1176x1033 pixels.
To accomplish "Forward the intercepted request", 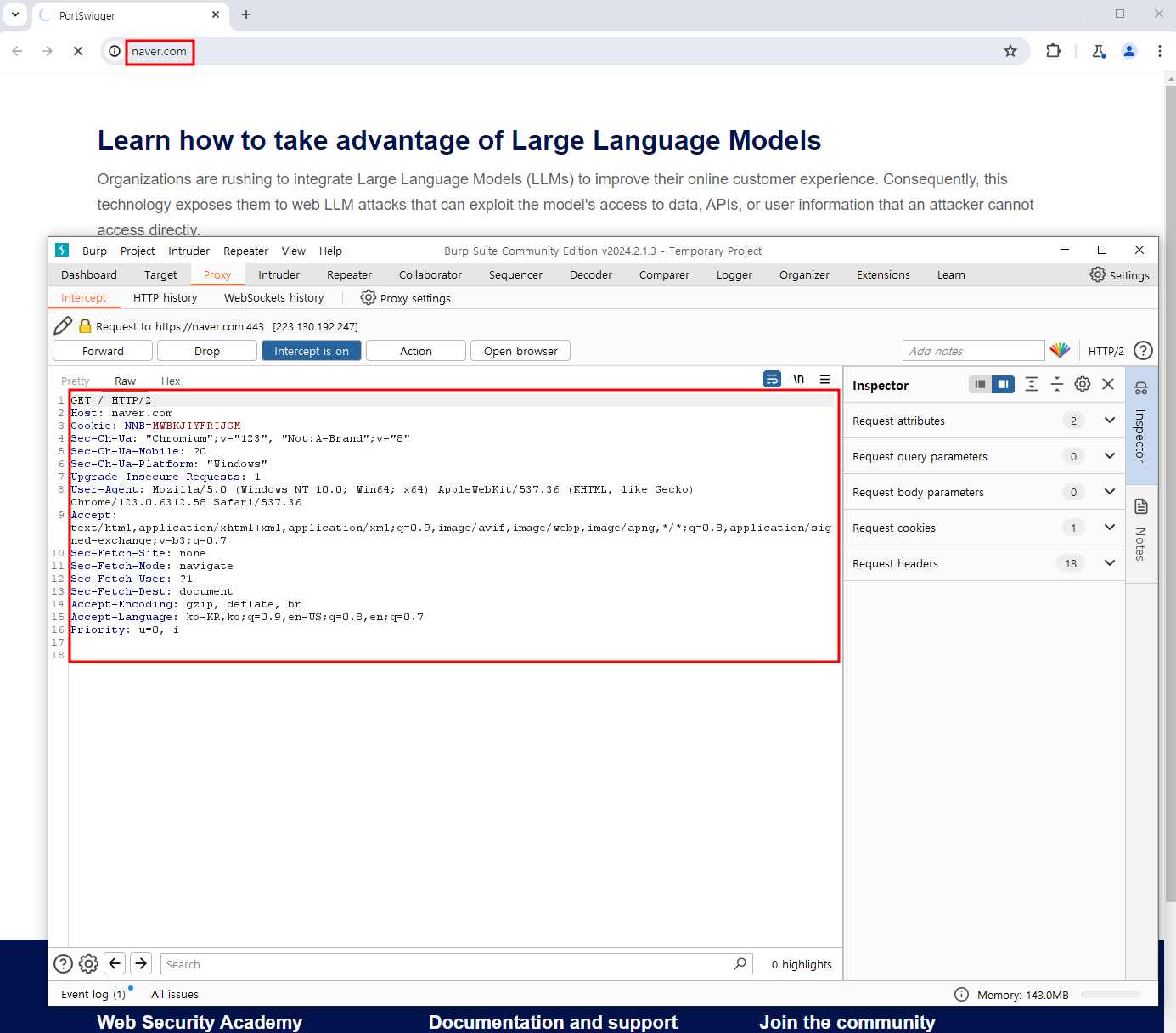I will [103, 350].
